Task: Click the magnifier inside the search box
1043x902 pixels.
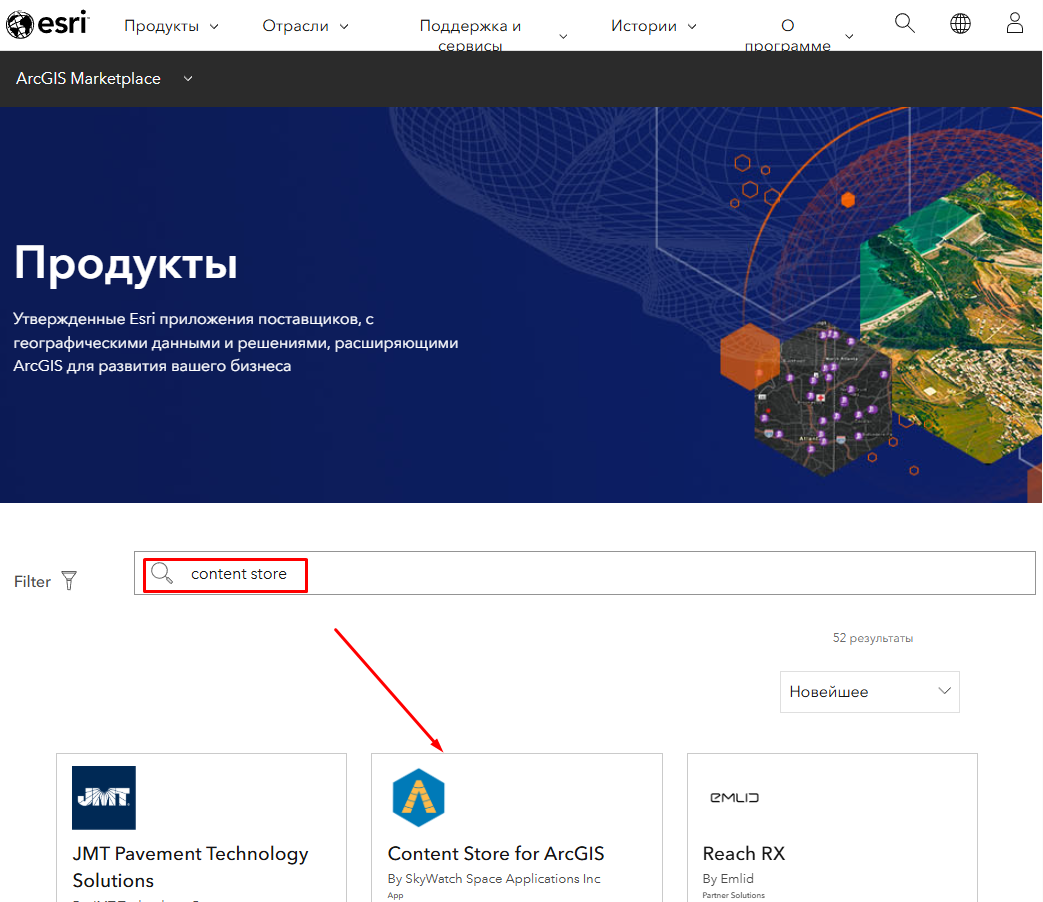Action: pos(162,573)
